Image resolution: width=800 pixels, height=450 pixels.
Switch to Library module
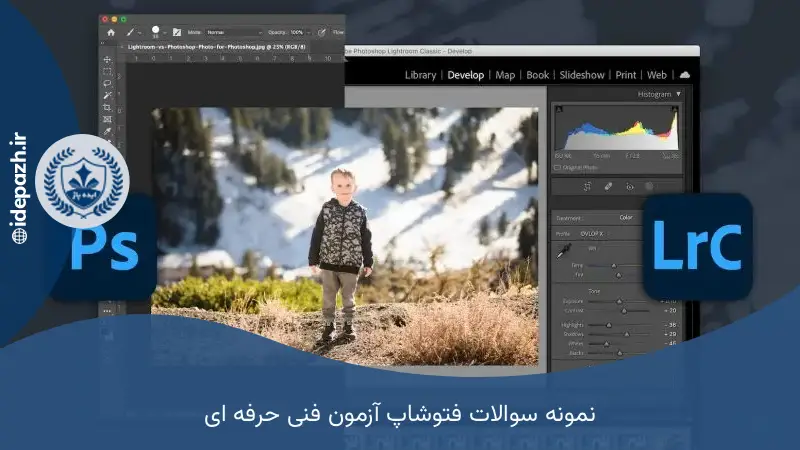[x=420, y=75]
